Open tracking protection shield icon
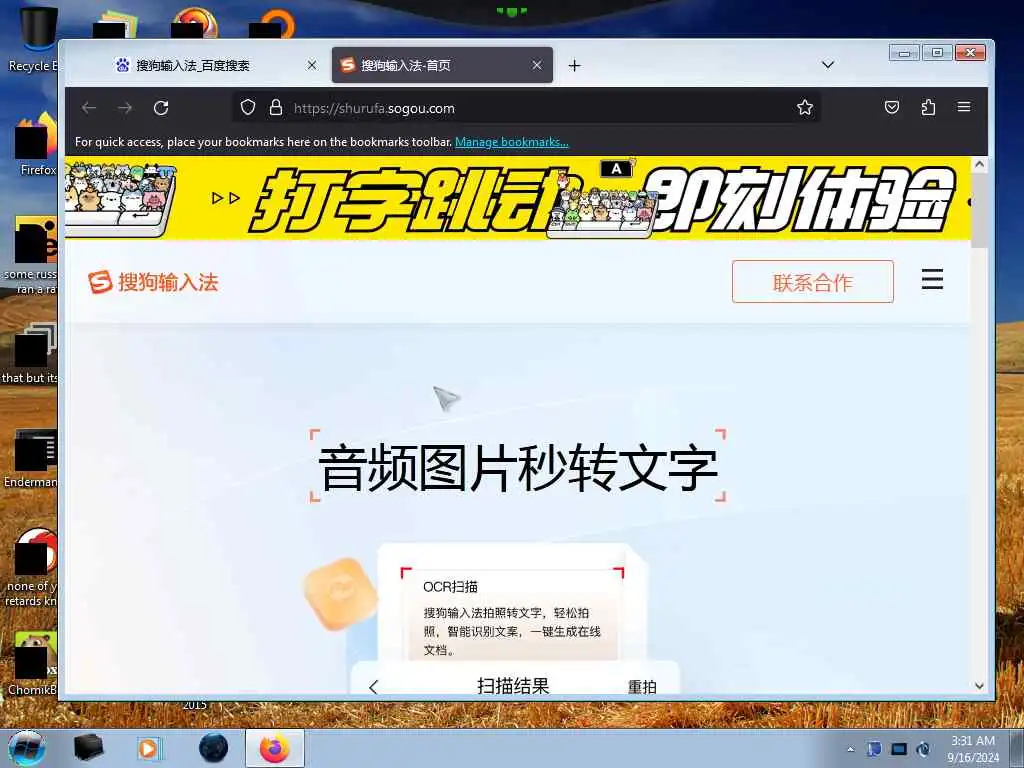Viewport: 1024px width, 768px height. (x=248, y=107)
